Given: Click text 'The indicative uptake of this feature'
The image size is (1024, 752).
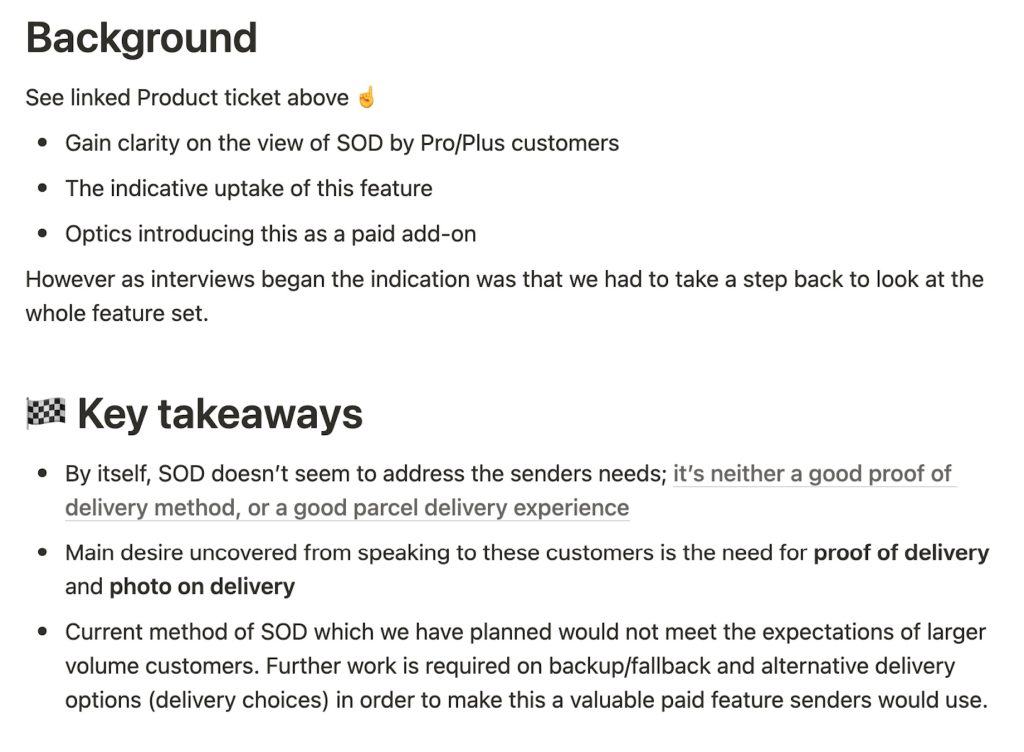Looking at the screenshot, I should (x=249, y=188).
